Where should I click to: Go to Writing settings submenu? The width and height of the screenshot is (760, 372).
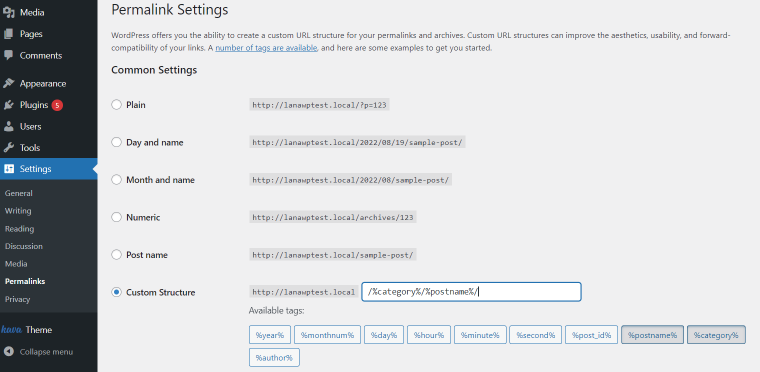tap(18, 210)
